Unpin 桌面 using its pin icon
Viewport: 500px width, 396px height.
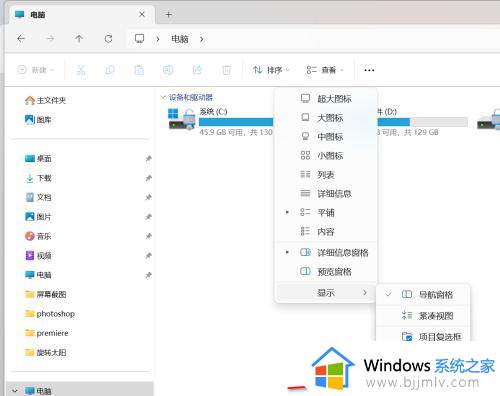click(x=149, y=159)
